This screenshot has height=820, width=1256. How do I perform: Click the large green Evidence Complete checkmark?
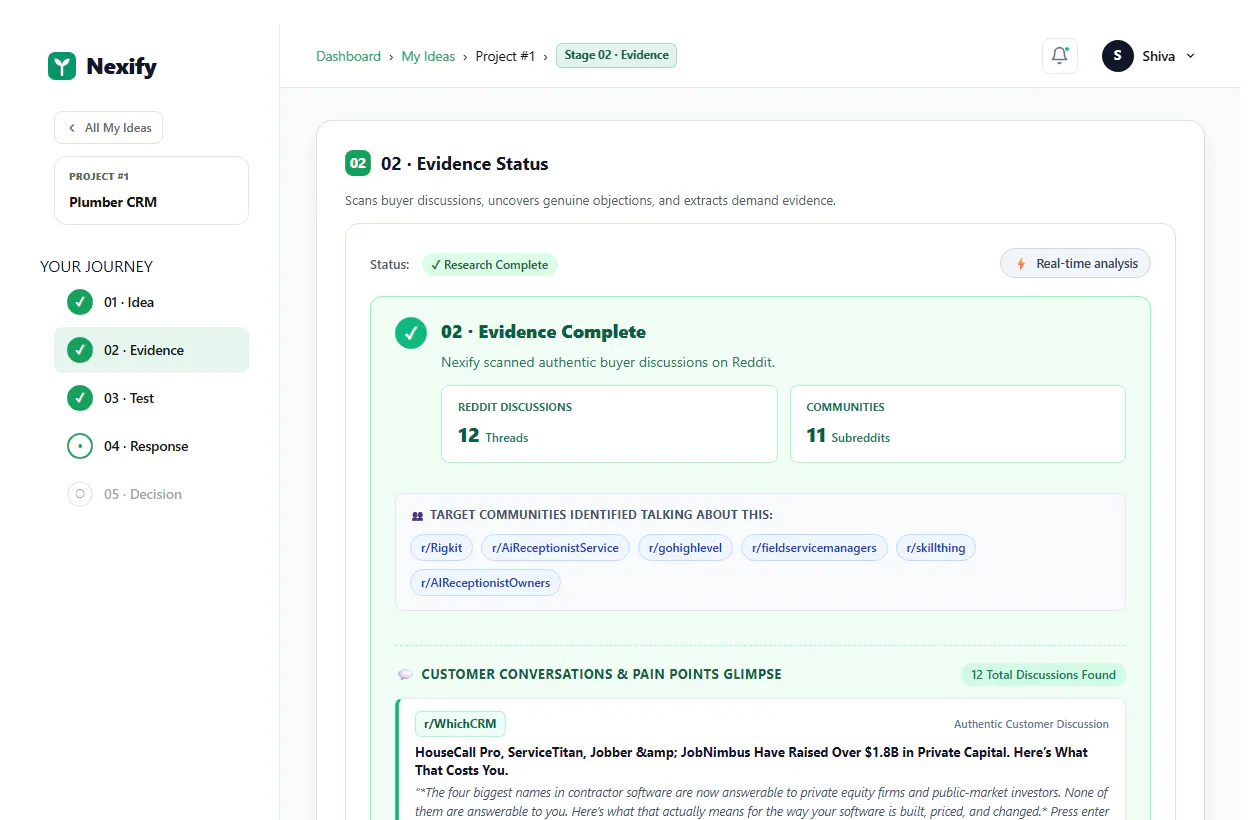[x=411, y=333]
